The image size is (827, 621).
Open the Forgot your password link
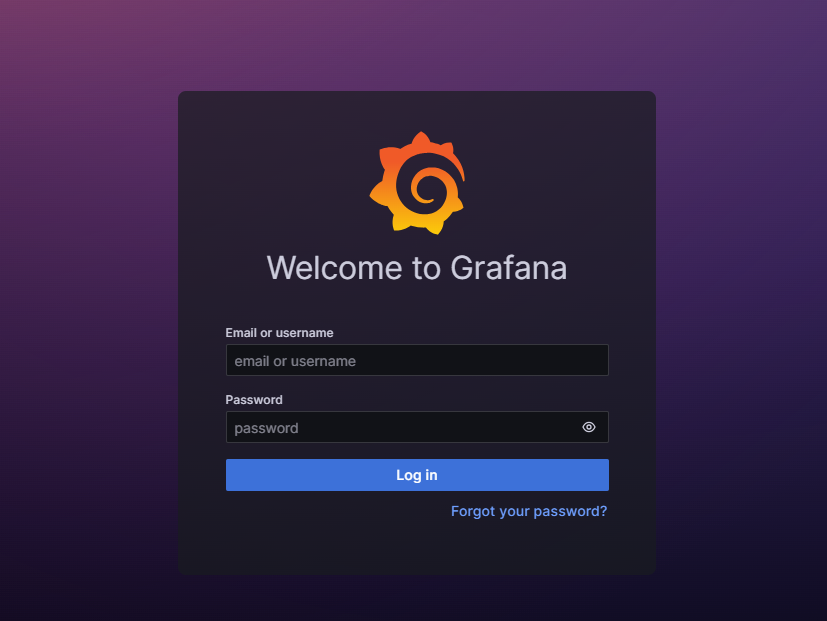pyautogui.click(x=529, y=511)
